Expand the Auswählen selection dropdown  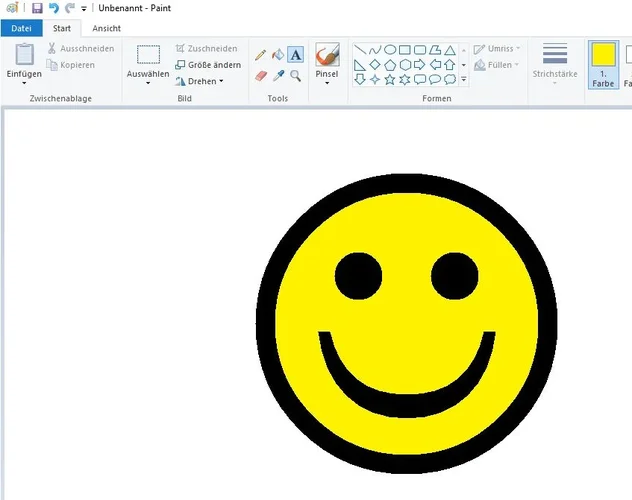click(148, 83)
